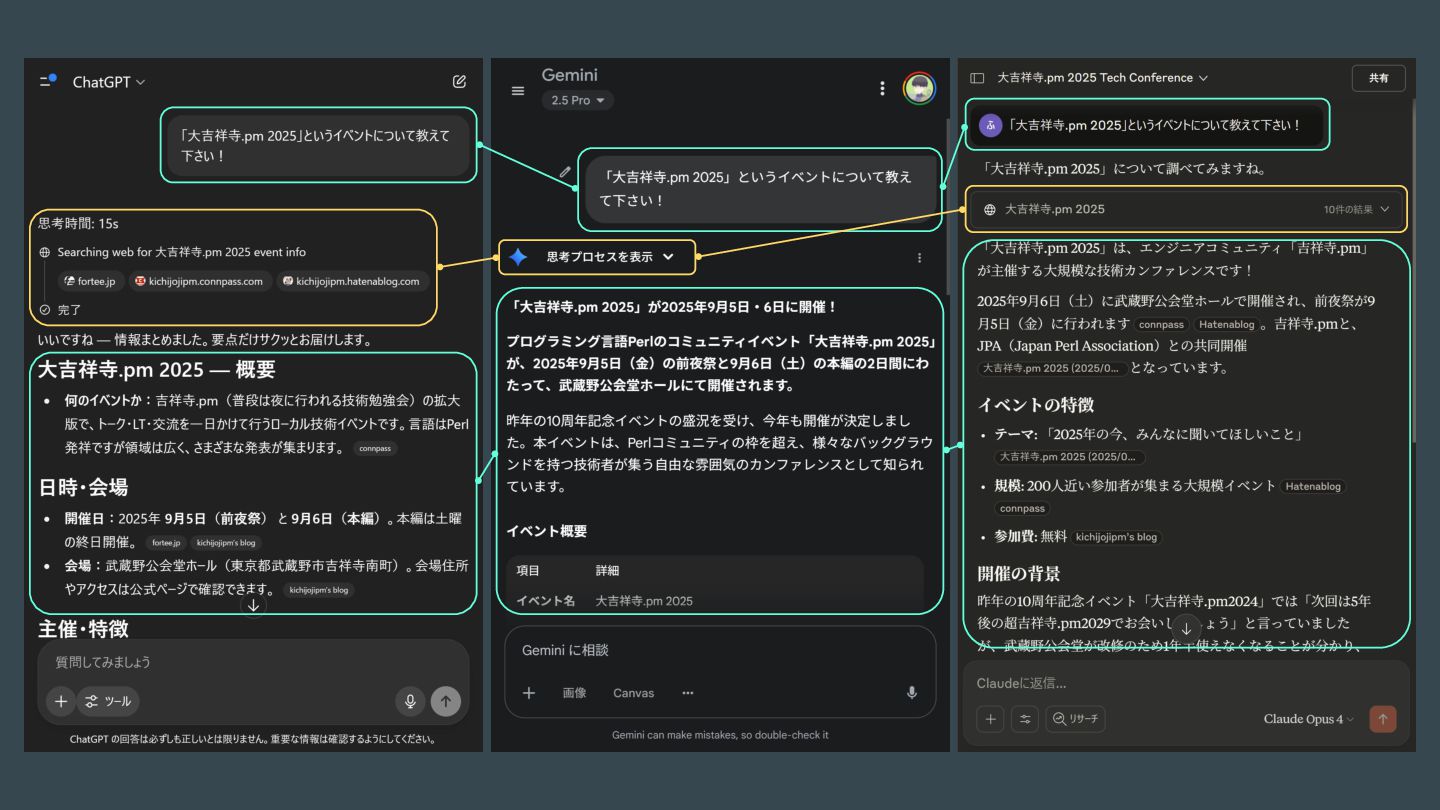Screen dimensions: 1440x810
Task: Select the Canvas option in Gemini
Action: click(633, 693)
